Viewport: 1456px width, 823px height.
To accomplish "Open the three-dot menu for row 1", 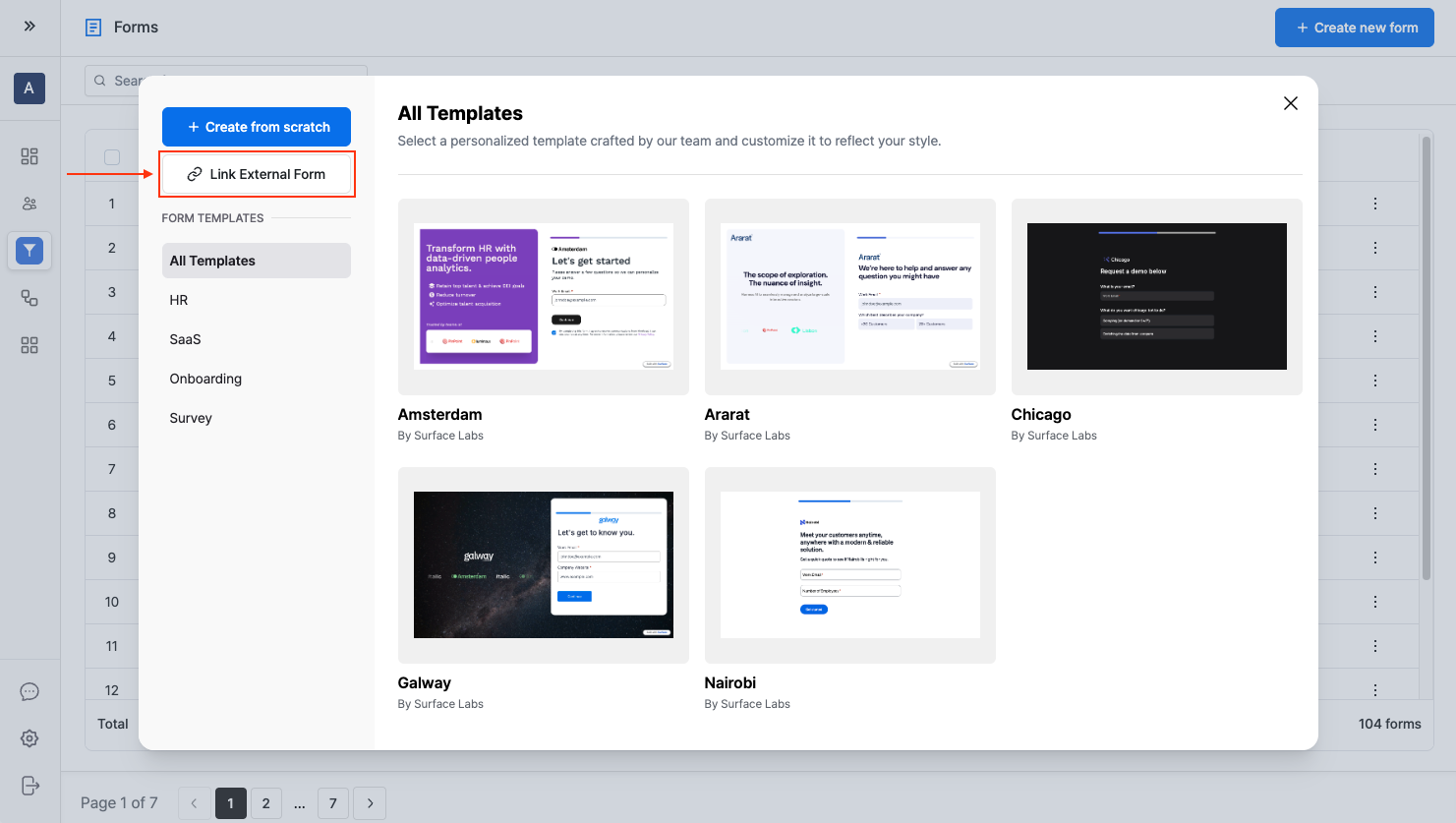I will (1374, 204).
